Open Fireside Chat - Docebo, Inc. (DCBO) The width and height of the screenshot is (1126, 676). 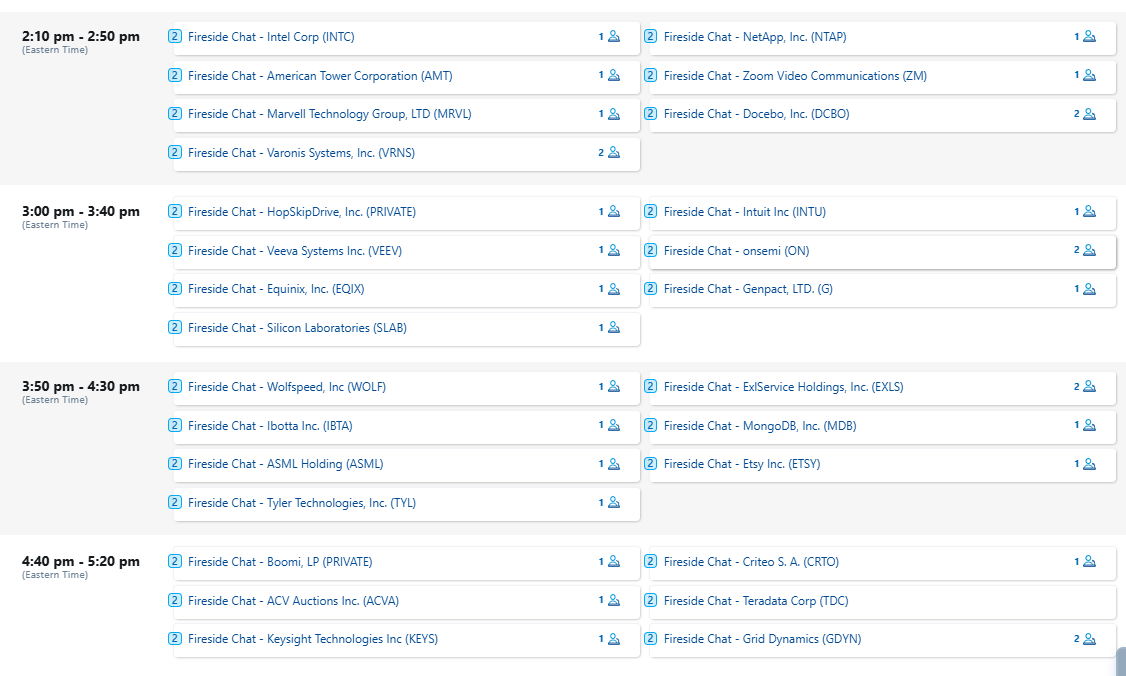[756, 114]
